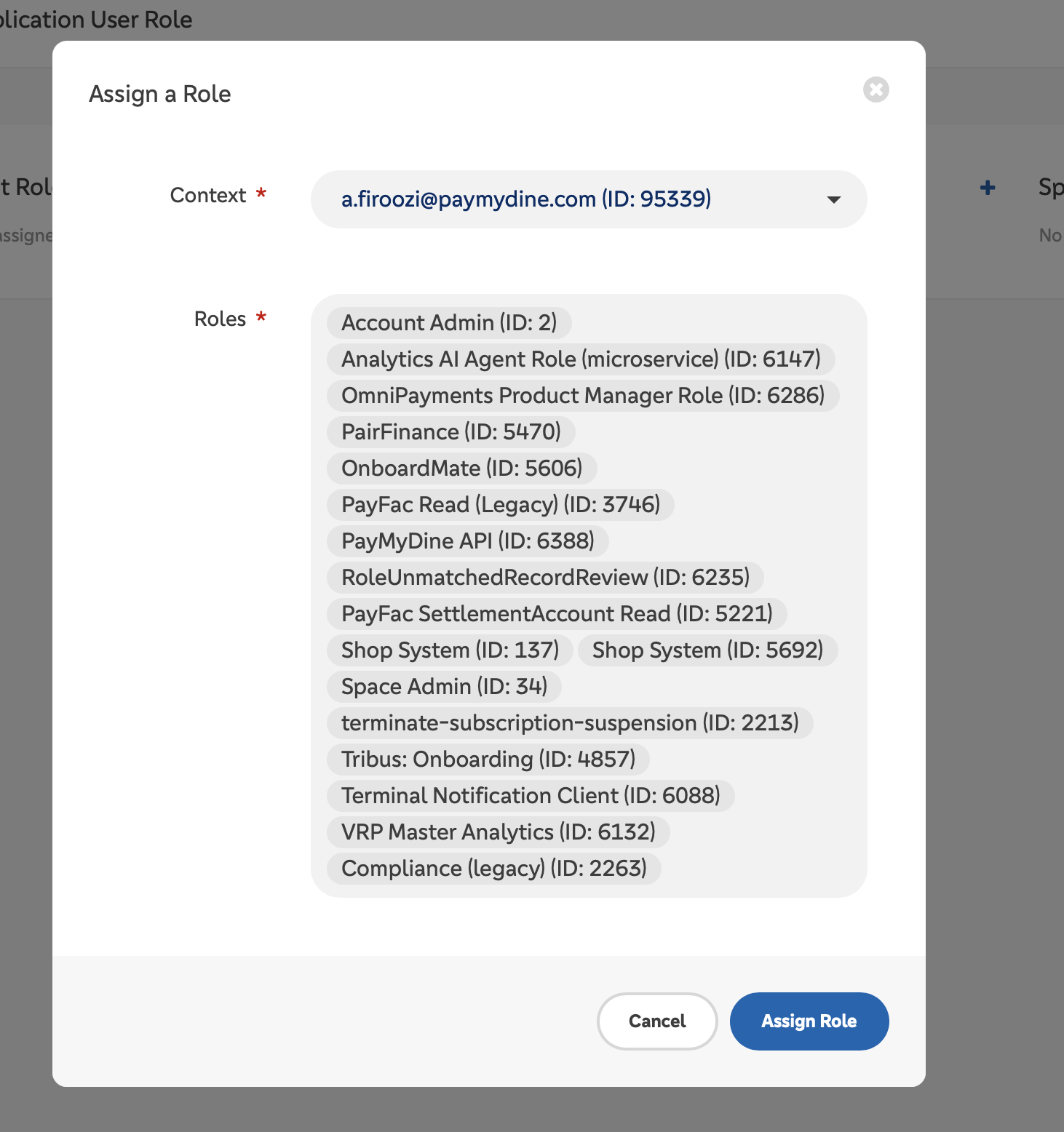Select PayFac SettlementAccount Read role

coord(557,613)
